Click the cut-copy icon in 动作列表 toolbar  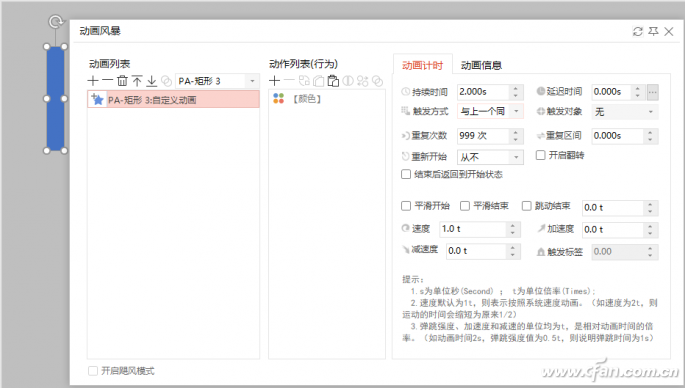click(304, 81)
